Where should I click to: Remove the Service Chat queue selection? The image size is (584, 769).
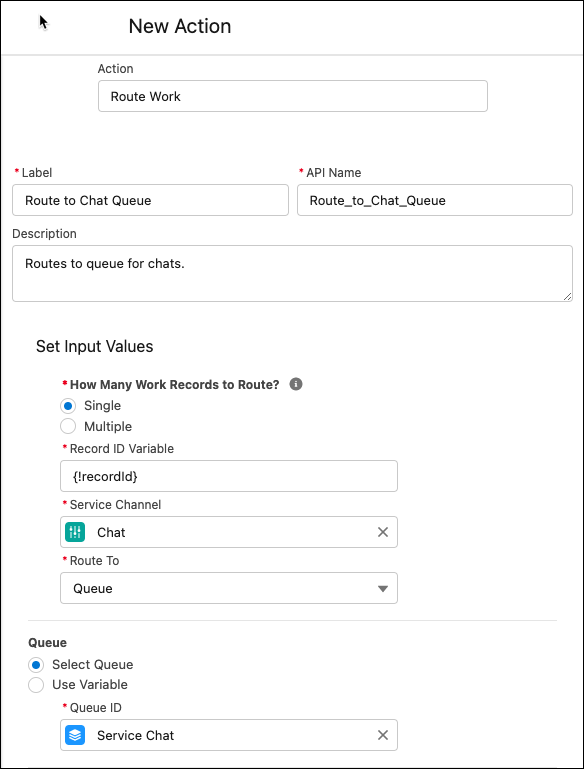point(383,735)
